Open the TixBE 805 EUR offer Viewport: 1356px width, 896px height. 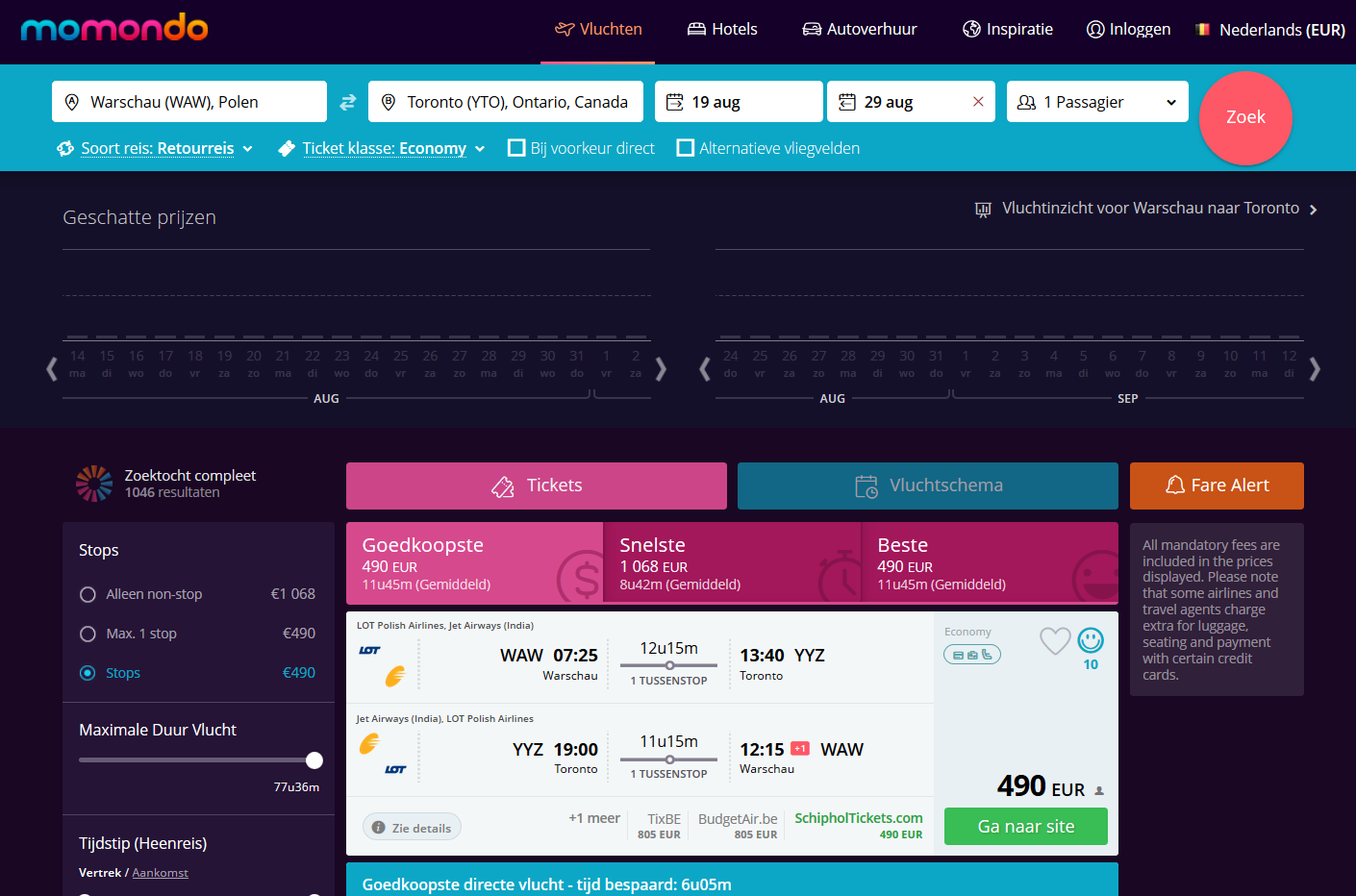tap(659, 825)
